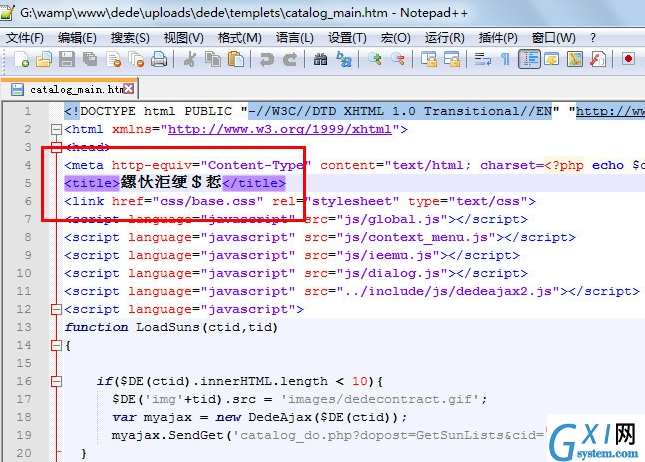Paste from clipboard with the toolbar paste icon
The image size is (645, 462).
click(x=236, y=59)
